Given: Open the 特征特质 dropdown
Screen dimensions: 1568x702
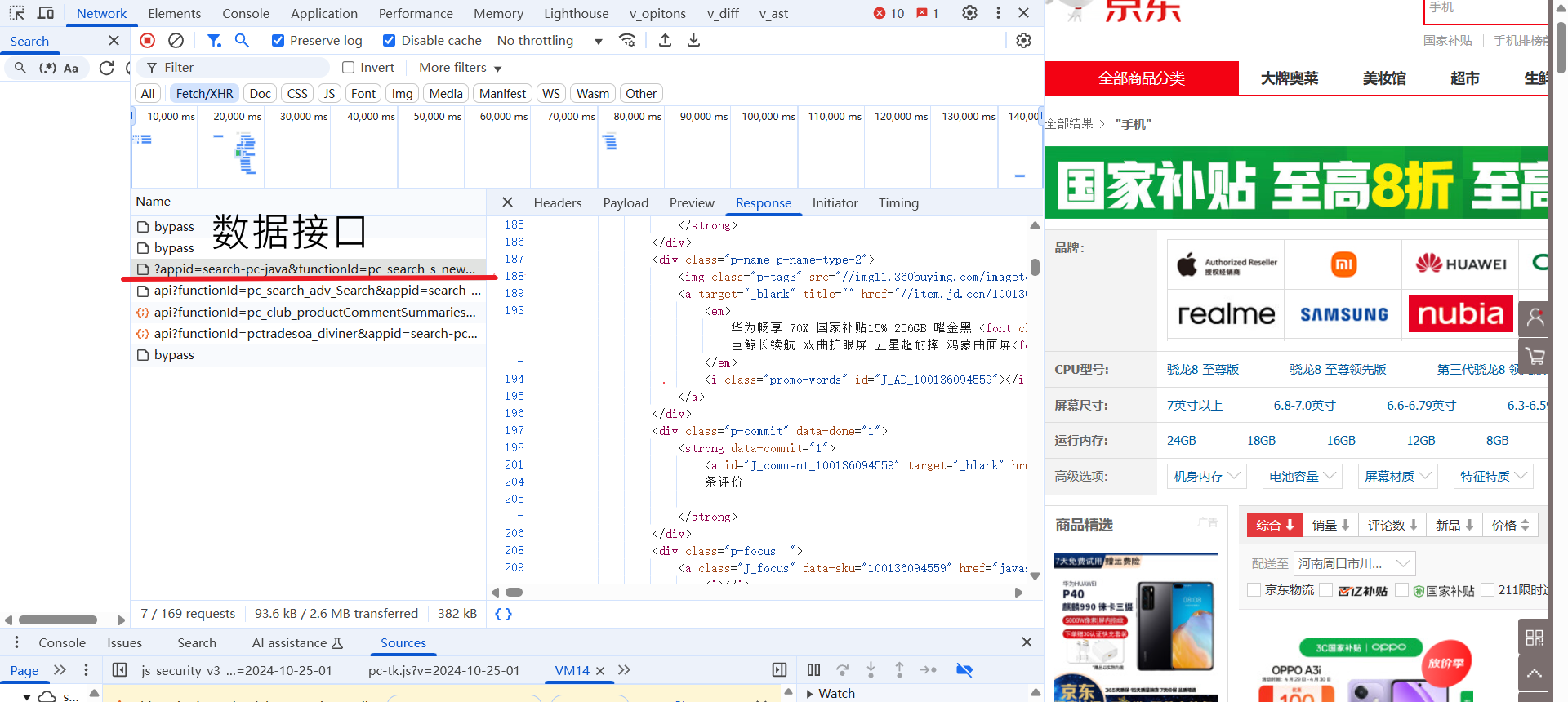Looking at the screenshot, I should 1493,476.
